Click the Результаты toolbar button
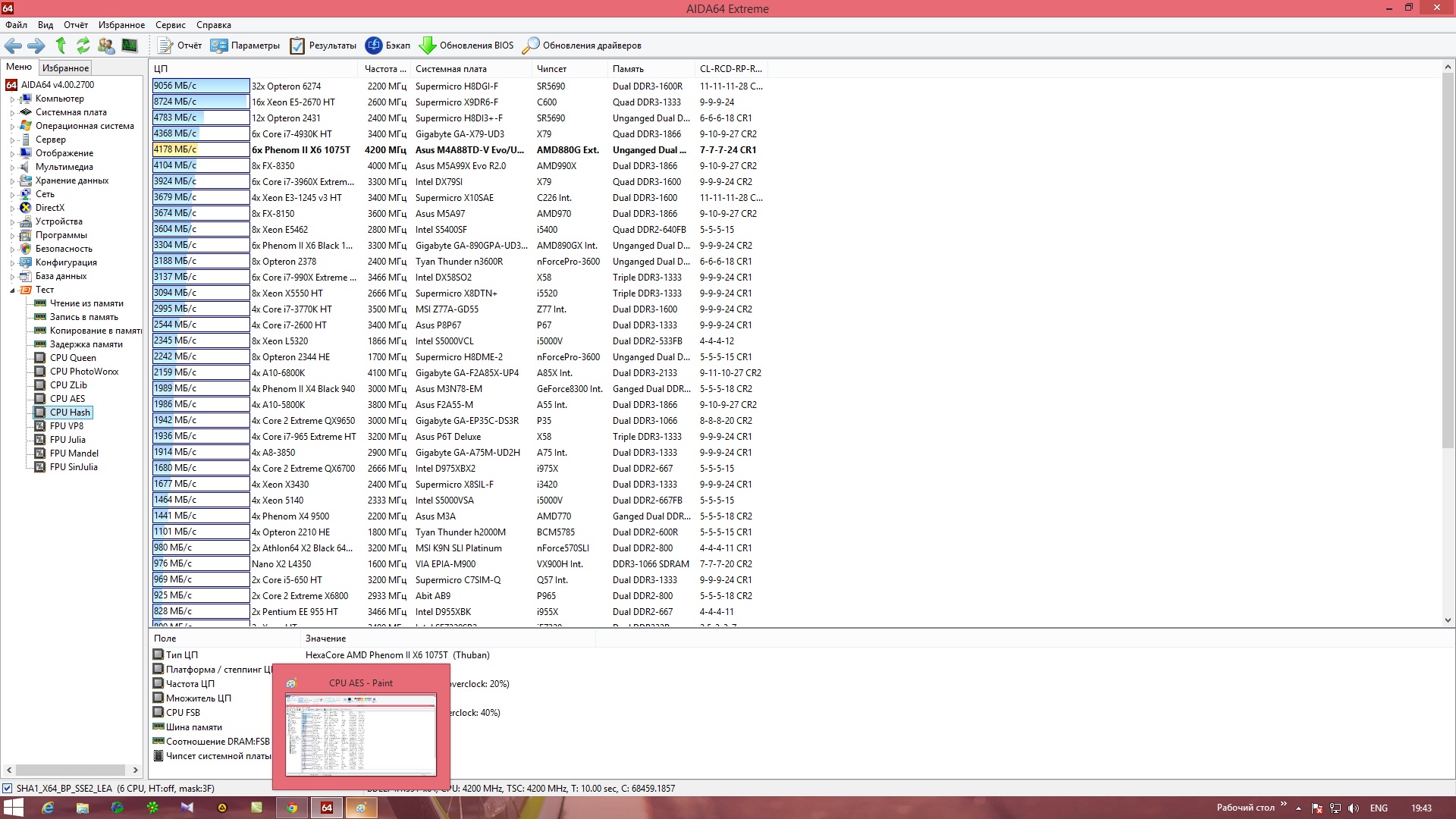Screen dimensions: 1456x819 (323, 45)
